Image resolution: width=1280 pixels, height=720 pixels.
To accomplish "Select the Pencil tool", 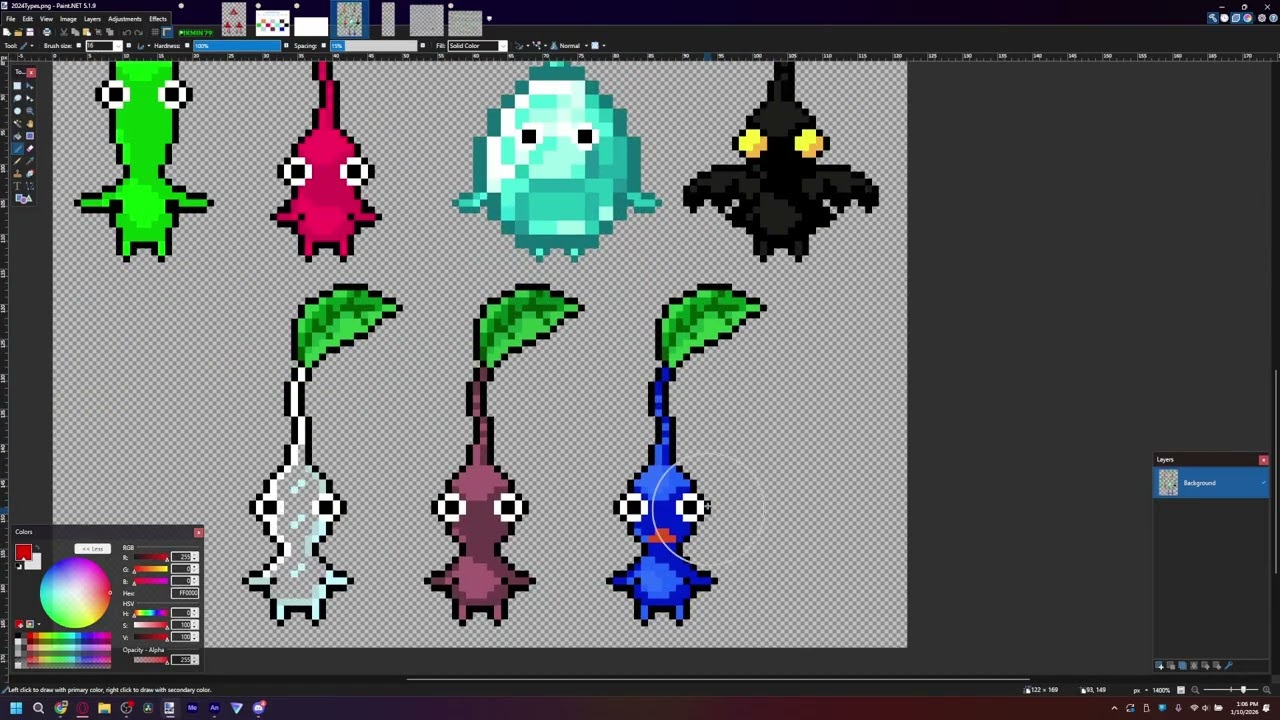I will click(17, 161).
